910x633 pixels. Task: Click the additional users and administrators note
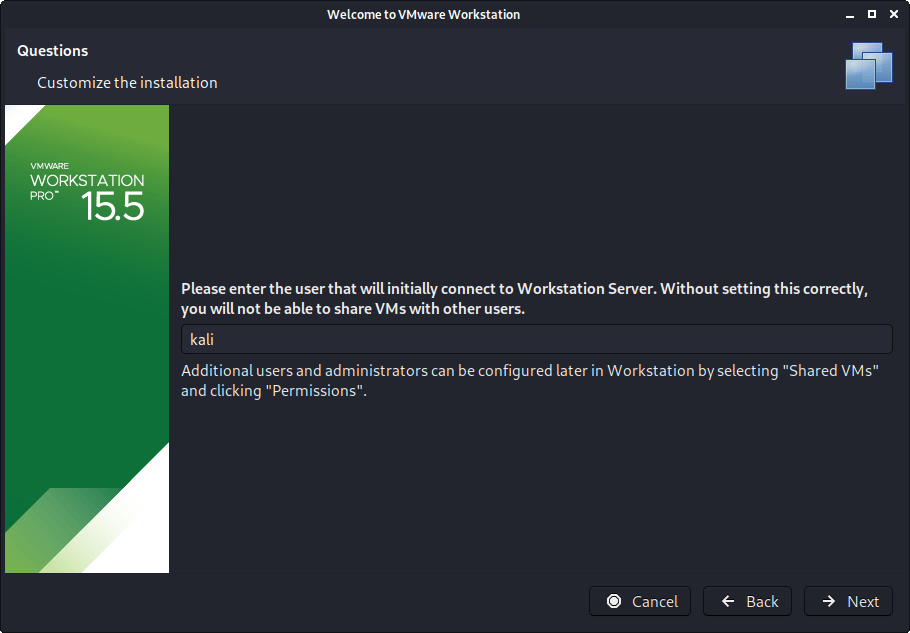(x=529, y=380)
